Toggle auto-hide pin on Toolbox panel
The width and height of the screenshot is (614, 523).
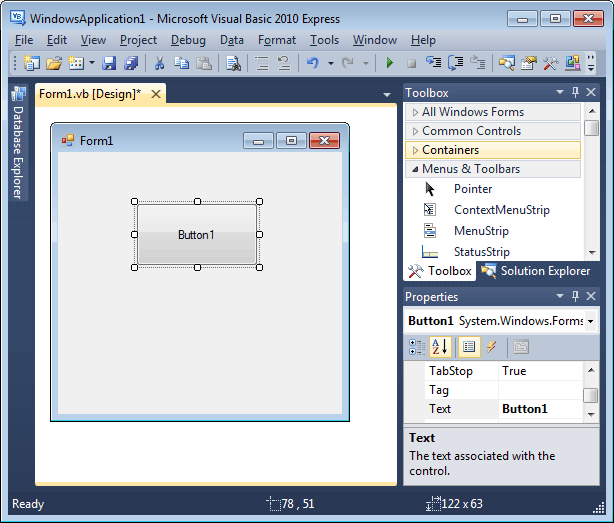pyautogui.click(x=575, y=92)
